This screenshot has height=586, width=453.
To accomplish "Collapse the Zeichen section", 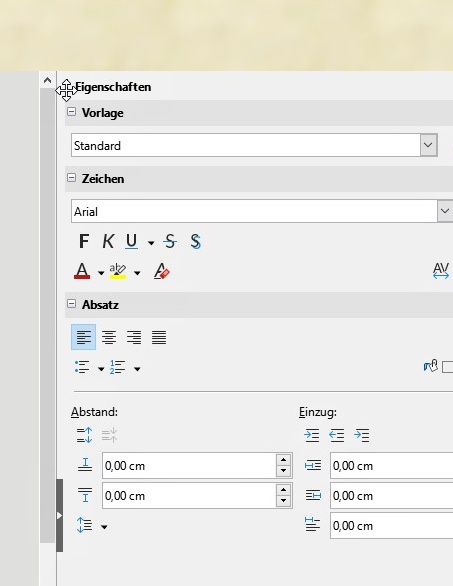I will tap(71, 178).
